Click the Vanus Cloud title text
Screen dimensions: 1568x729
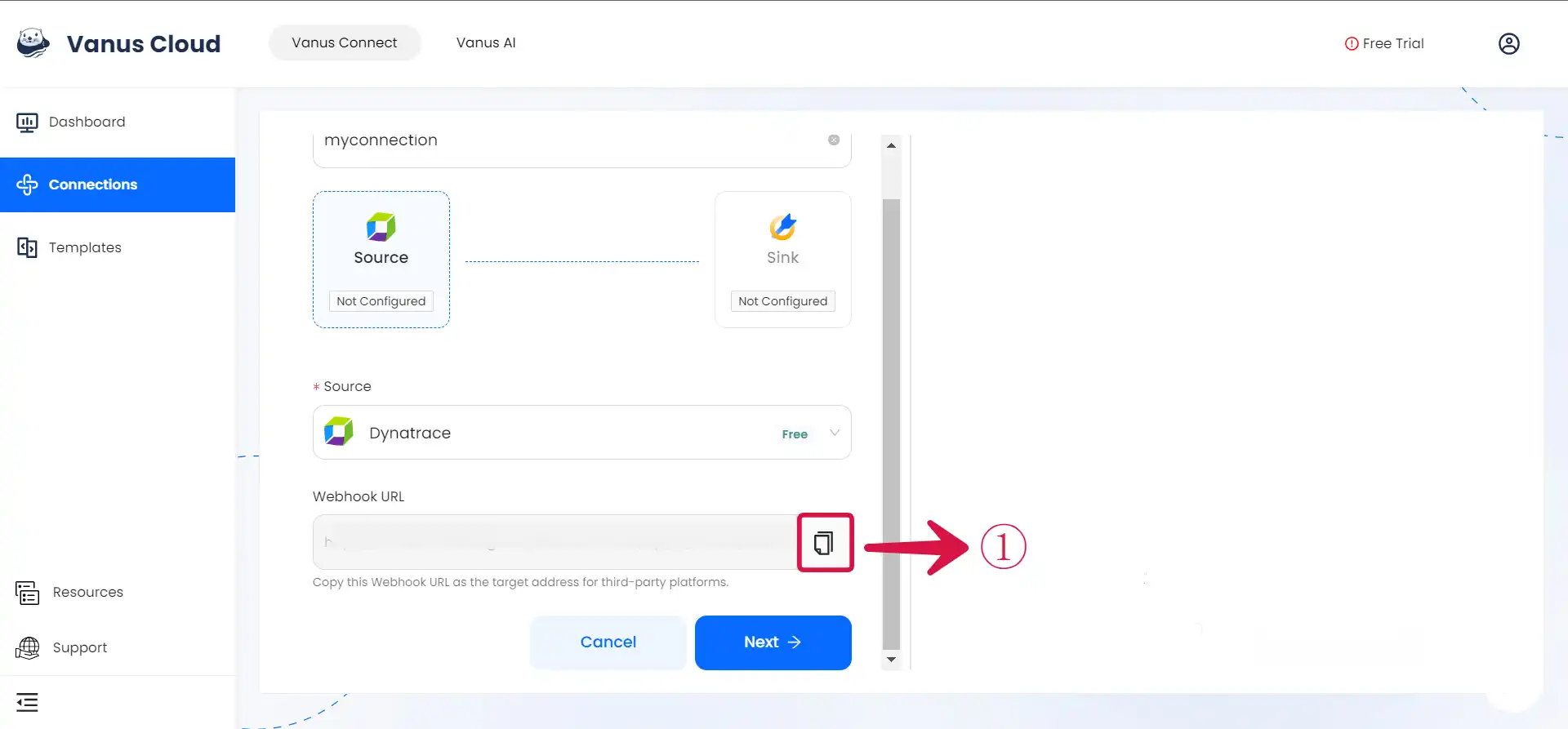point(144,43)
